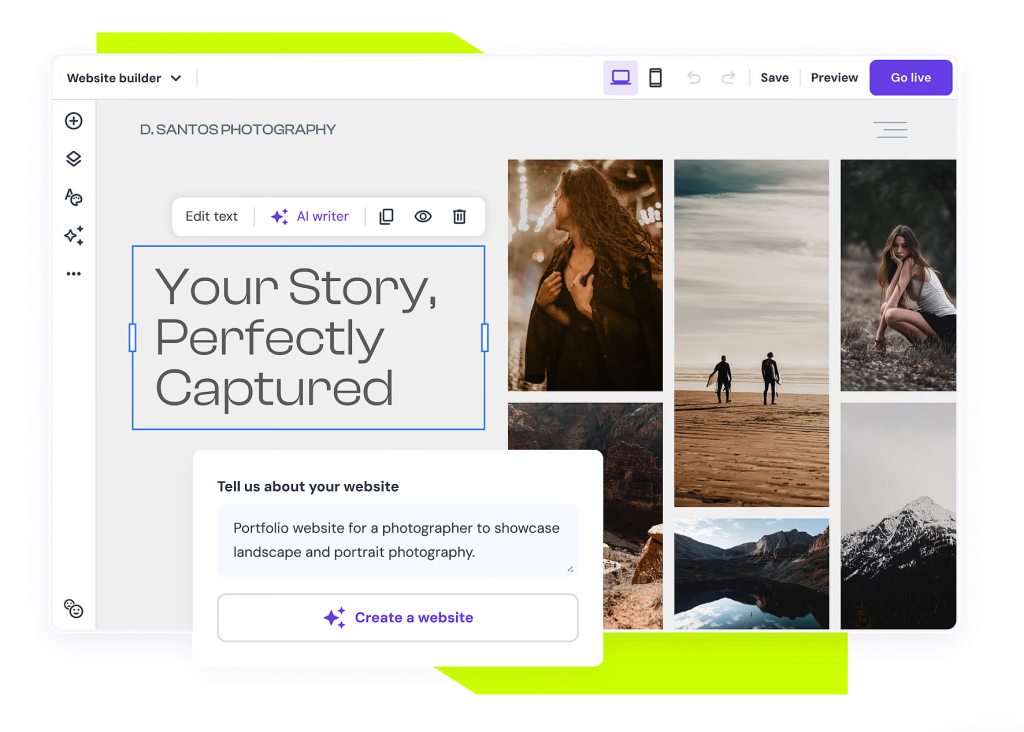Delete the heading with the trash icon
The height and width of the screenshot is (732, 1024).
click(x=459, y=216)
